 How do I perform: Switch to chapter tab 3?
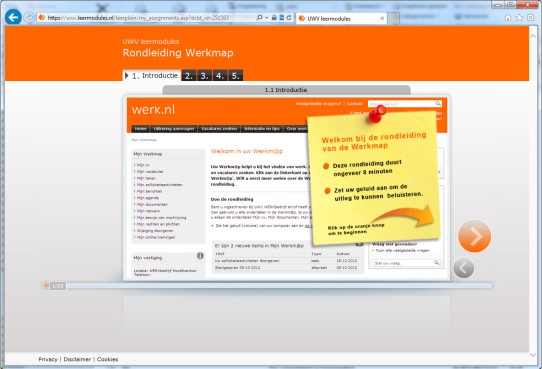[204, 76]
